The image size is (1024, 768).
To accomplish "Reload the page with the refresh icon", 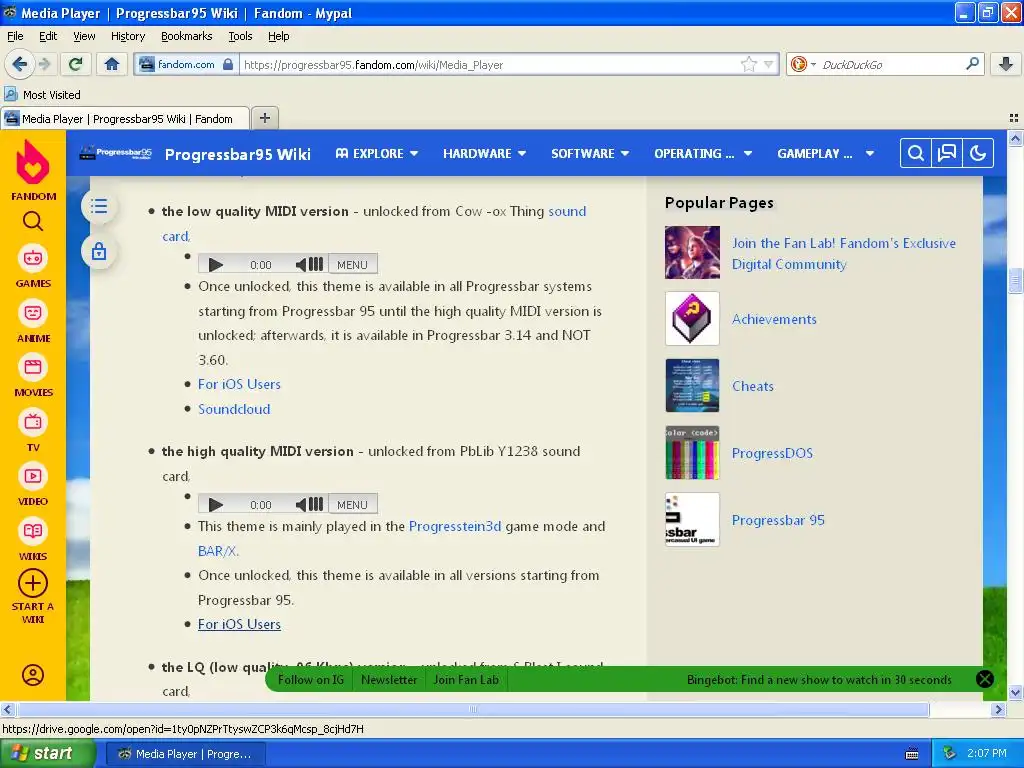I will pos(76,64).
